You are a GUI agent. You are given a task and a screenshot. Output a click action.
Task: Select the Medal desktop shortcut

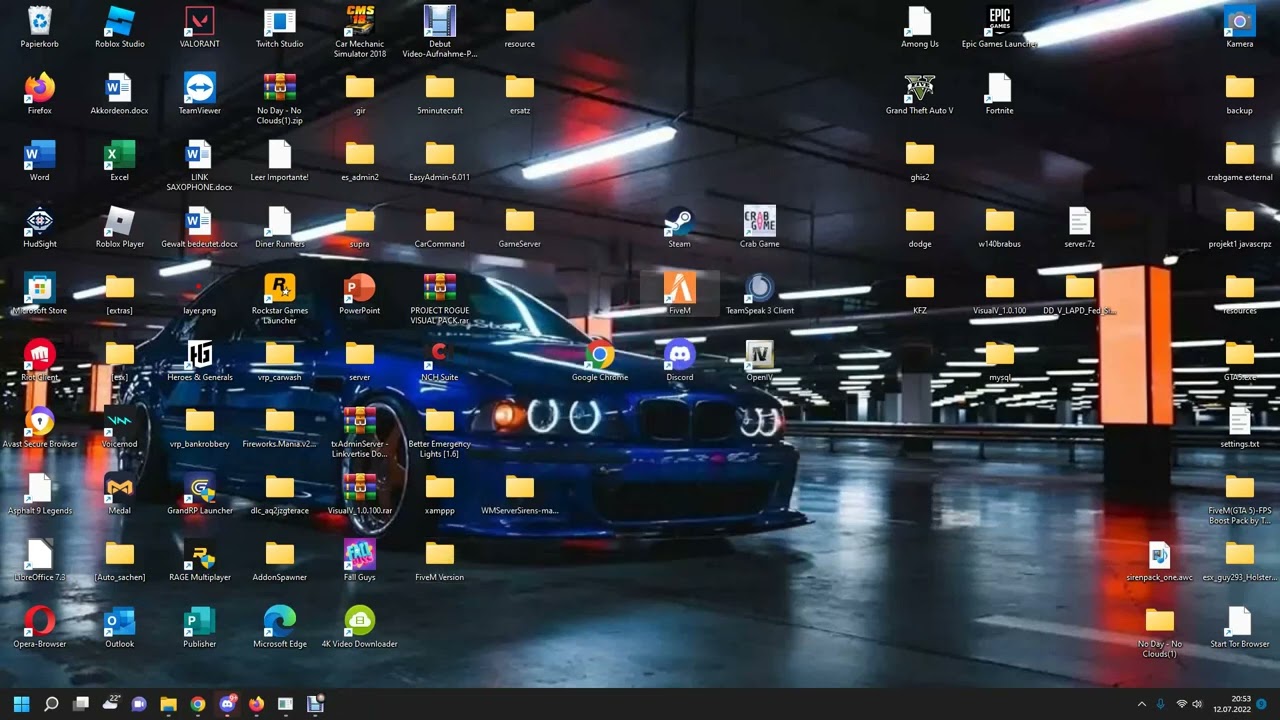[120, 495]
